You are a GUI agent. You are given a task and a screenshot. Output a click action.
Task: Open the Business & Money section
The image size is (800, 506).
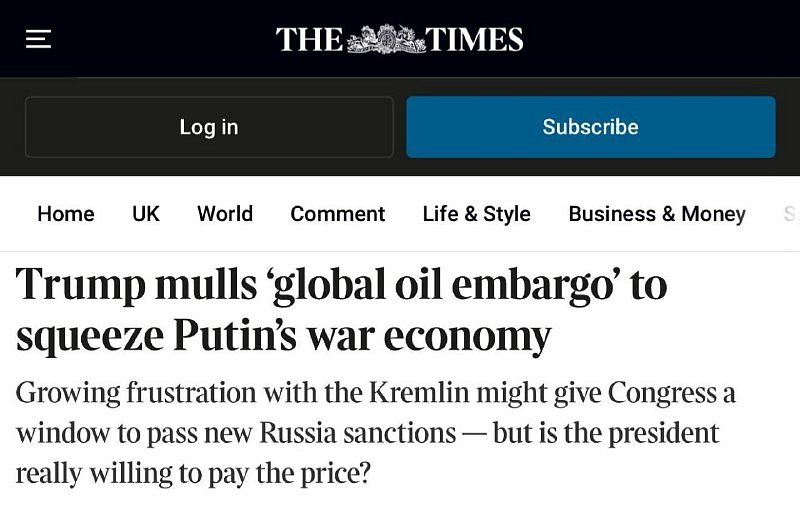click(657, 214)
